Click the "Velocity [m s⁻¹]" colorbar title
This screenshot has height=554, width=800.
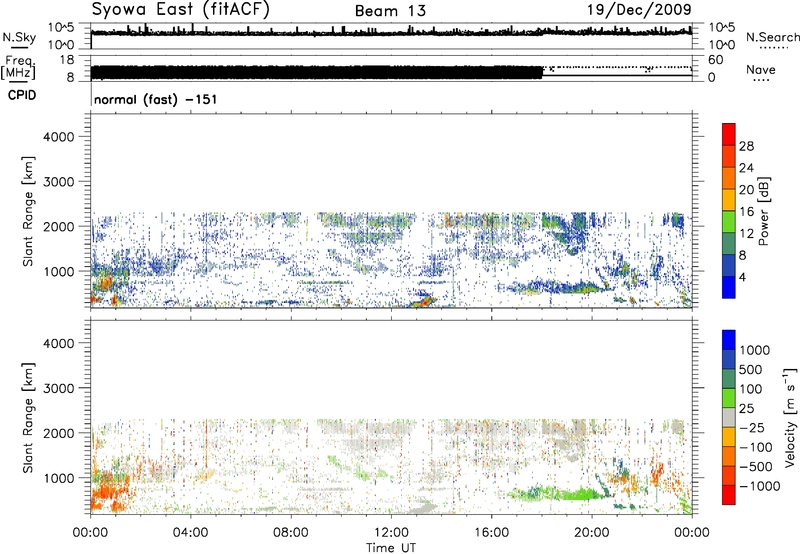[x=790, y=417]
